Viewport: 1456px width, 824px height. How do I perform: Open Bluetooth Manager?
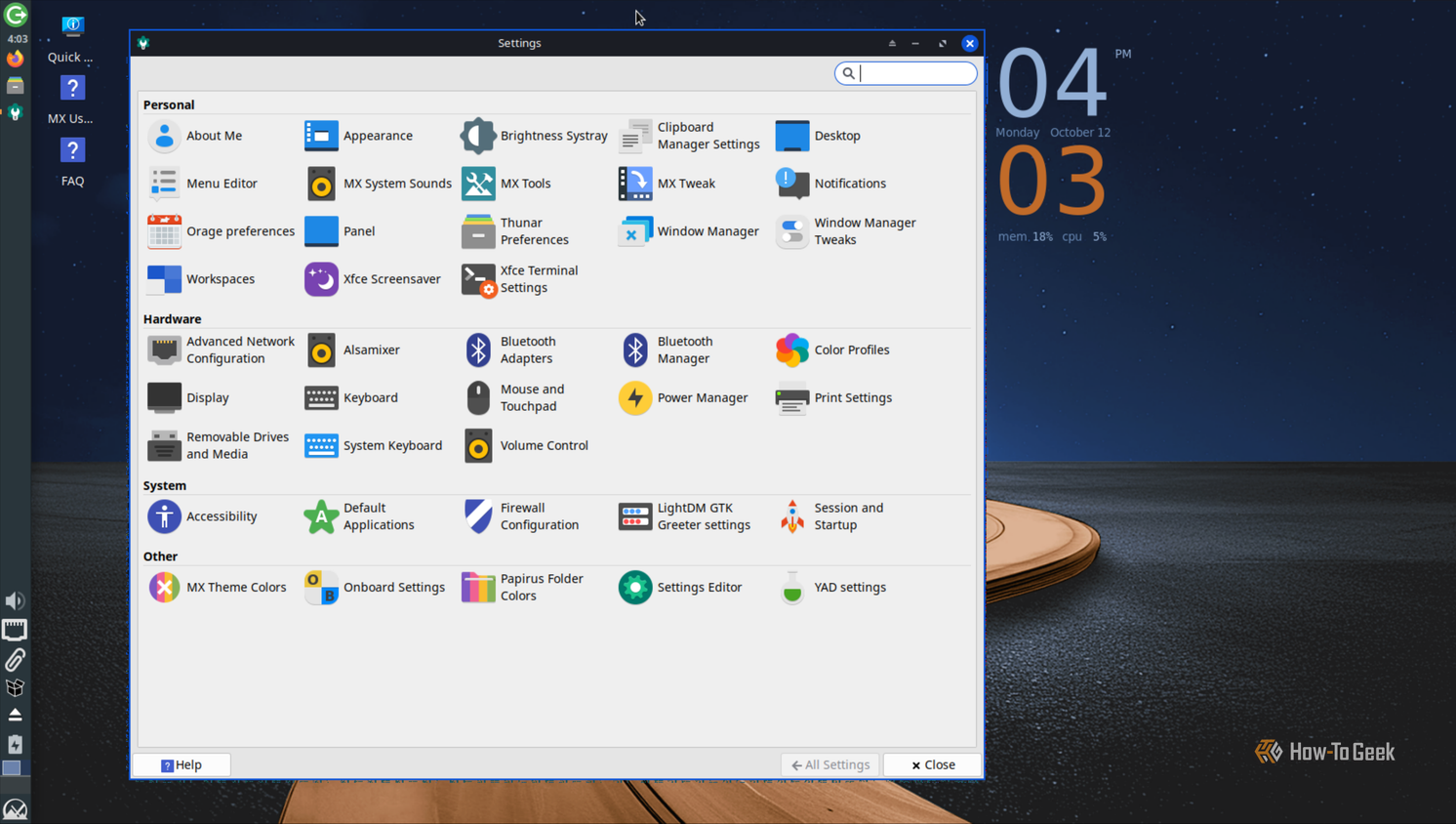pyautogui.click(x=667, y=350)
